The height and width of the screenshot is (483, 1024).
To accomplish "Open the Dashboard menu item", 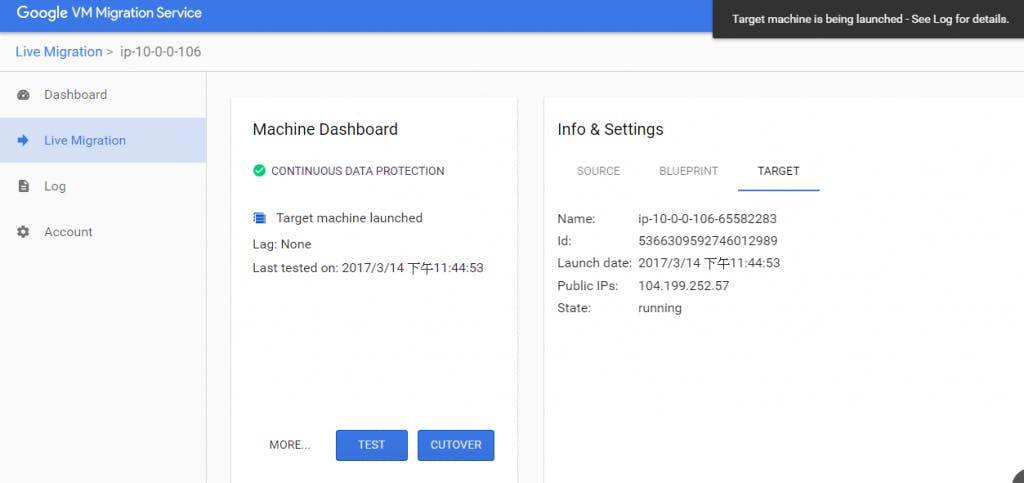I will (75, 95).
